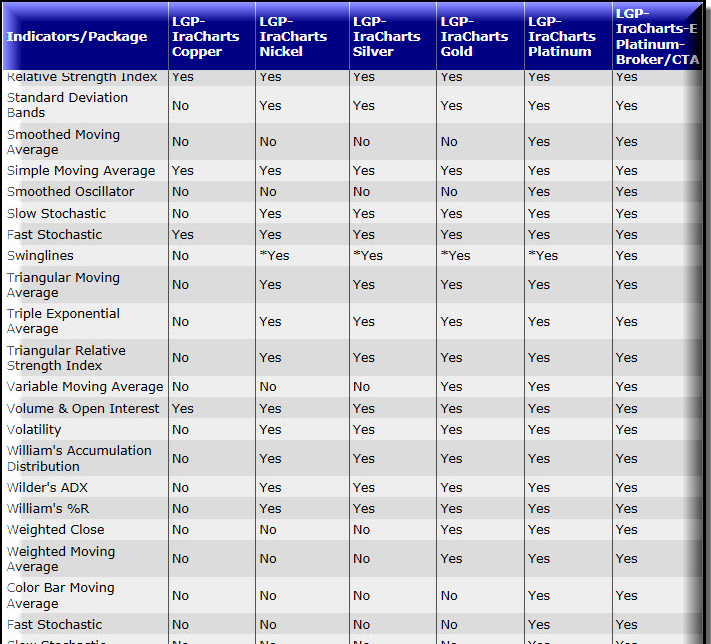The height and width of the screenshot is (644, 711).
Task: Click the Standard Deviation Bands row label
Action: [x=67, y=105]
